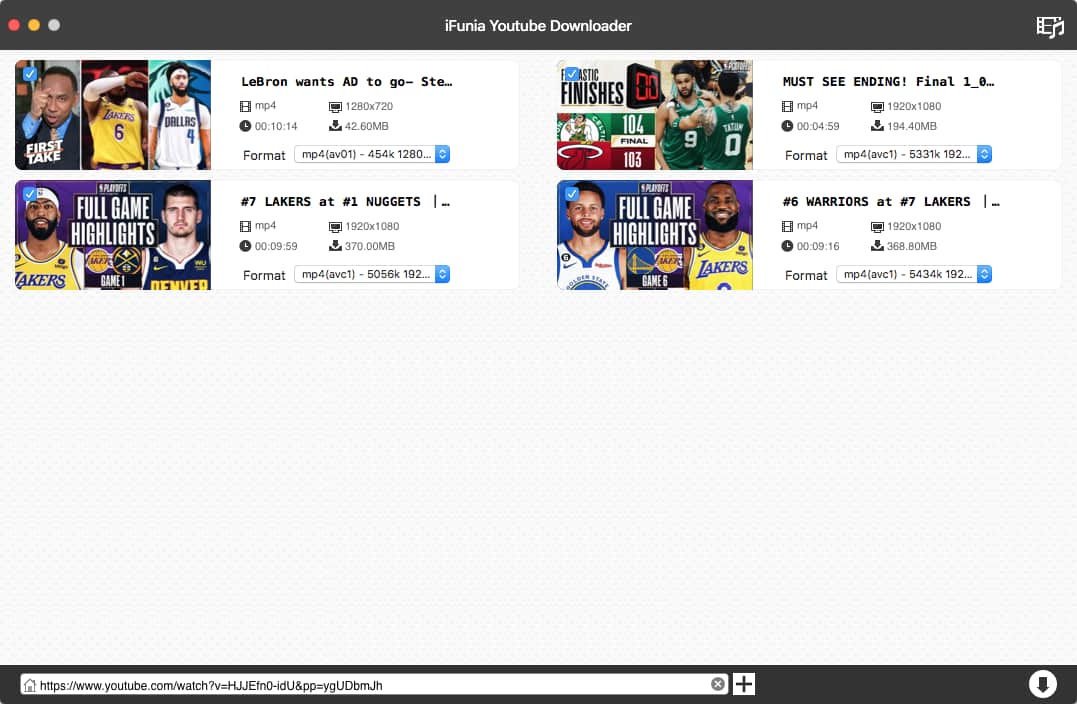Select the First Take LeBron video thumbnail
Screen dimensions: 1077x704
[x=113, y=116]
